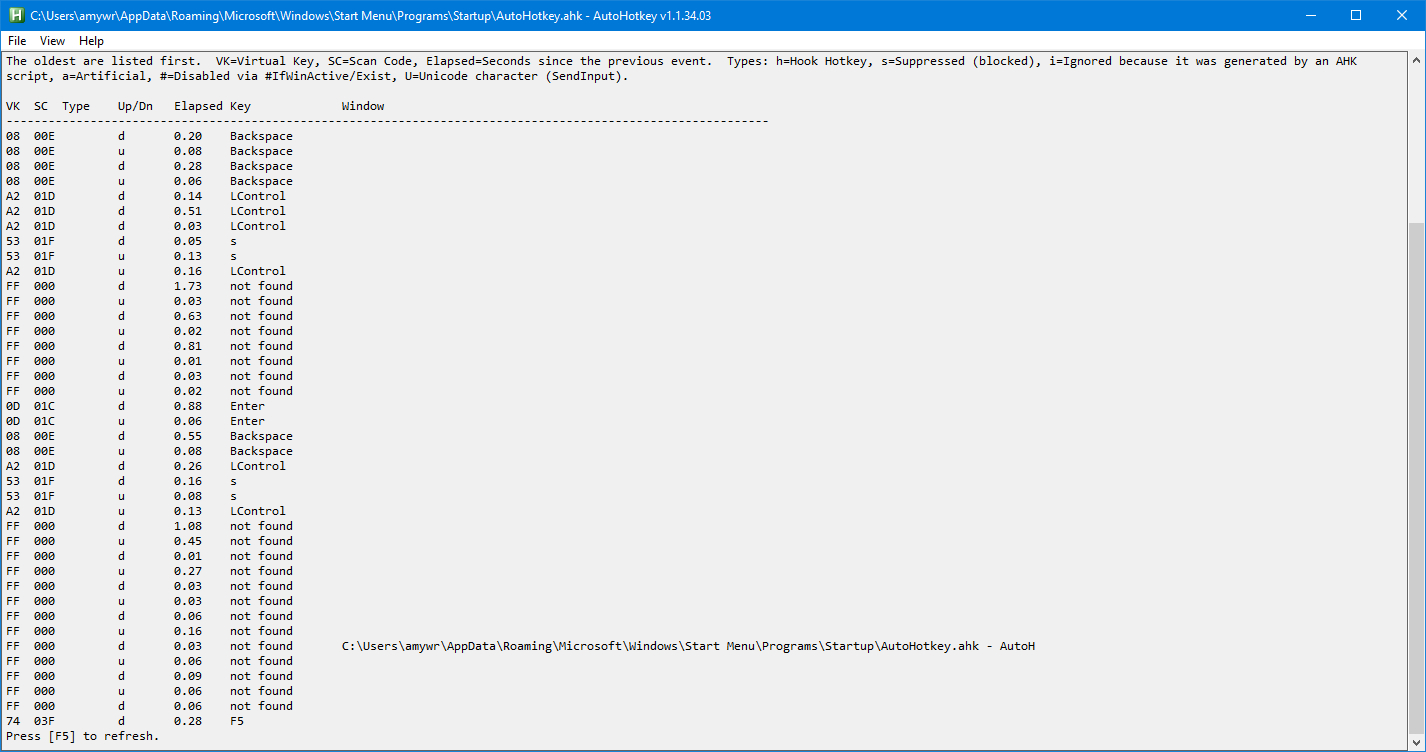
Task: Open the Help menu
Action: point(91,41)
